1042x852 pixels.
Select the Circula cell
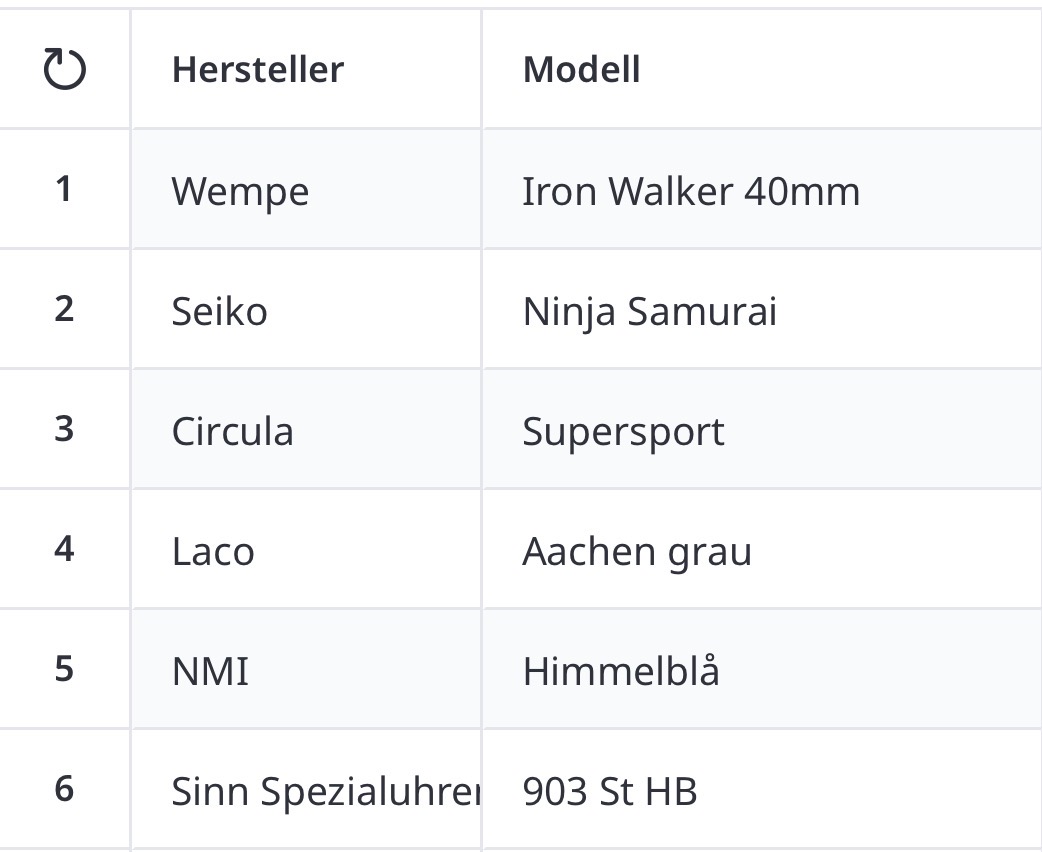point(233,431)
